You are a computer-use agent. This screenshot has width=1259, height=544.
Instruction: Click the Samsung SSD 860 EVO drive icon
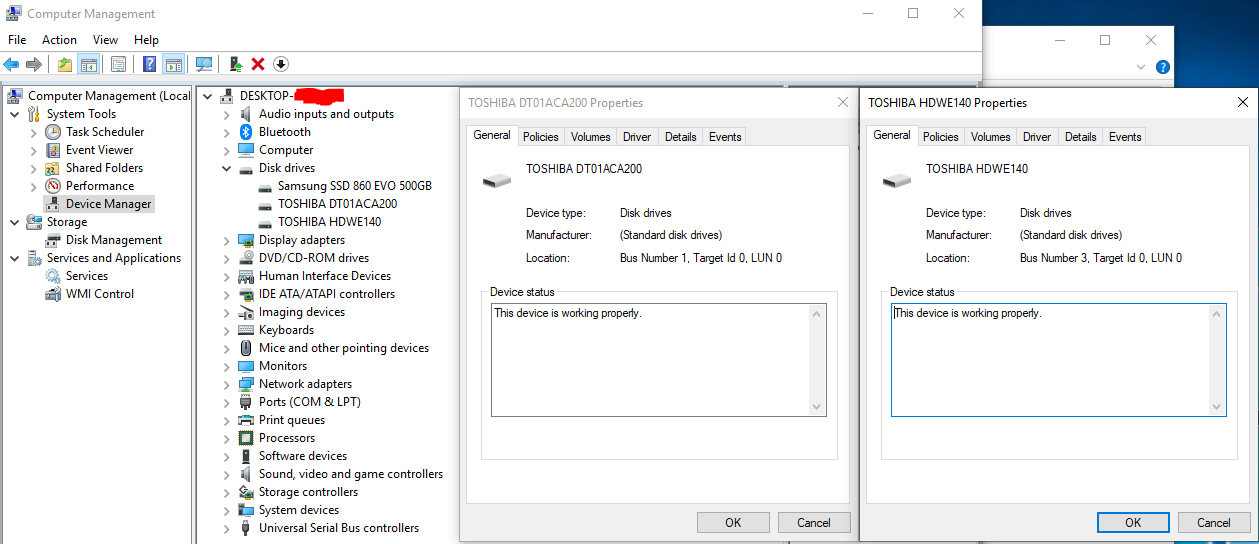tap(265, 186)
